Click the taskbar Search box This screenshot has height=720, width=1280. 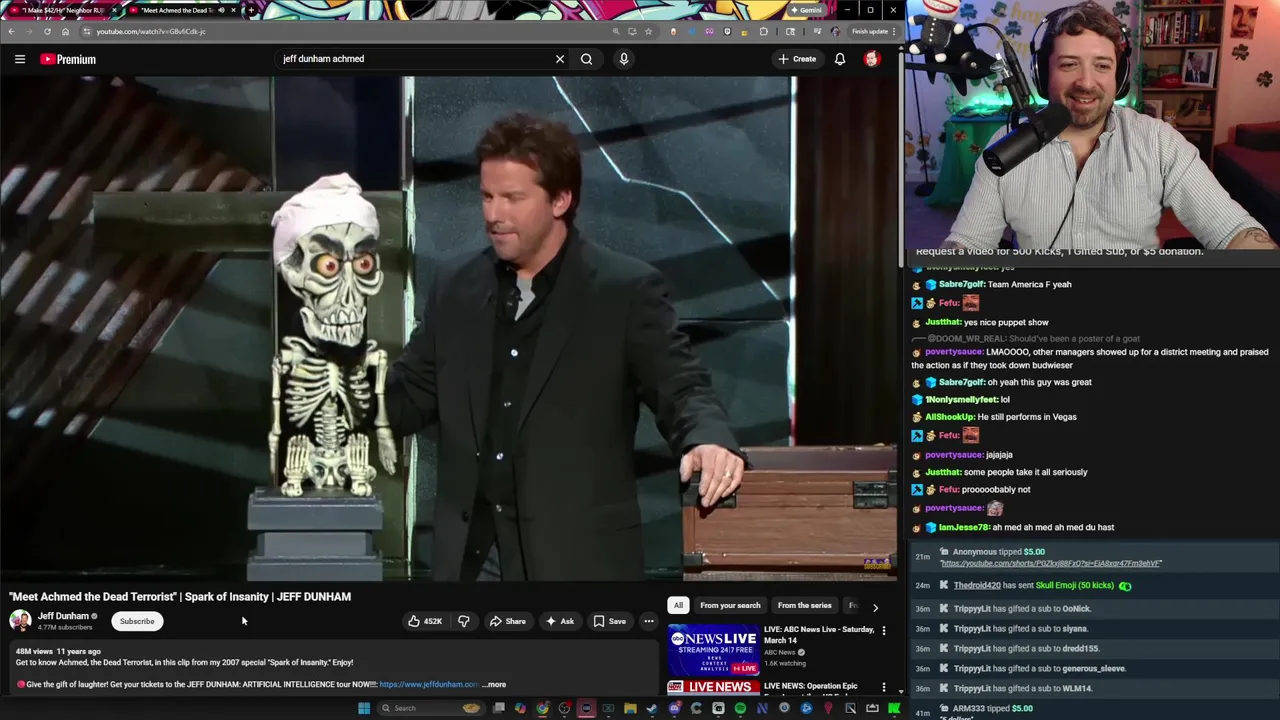[x=430, y=708]
